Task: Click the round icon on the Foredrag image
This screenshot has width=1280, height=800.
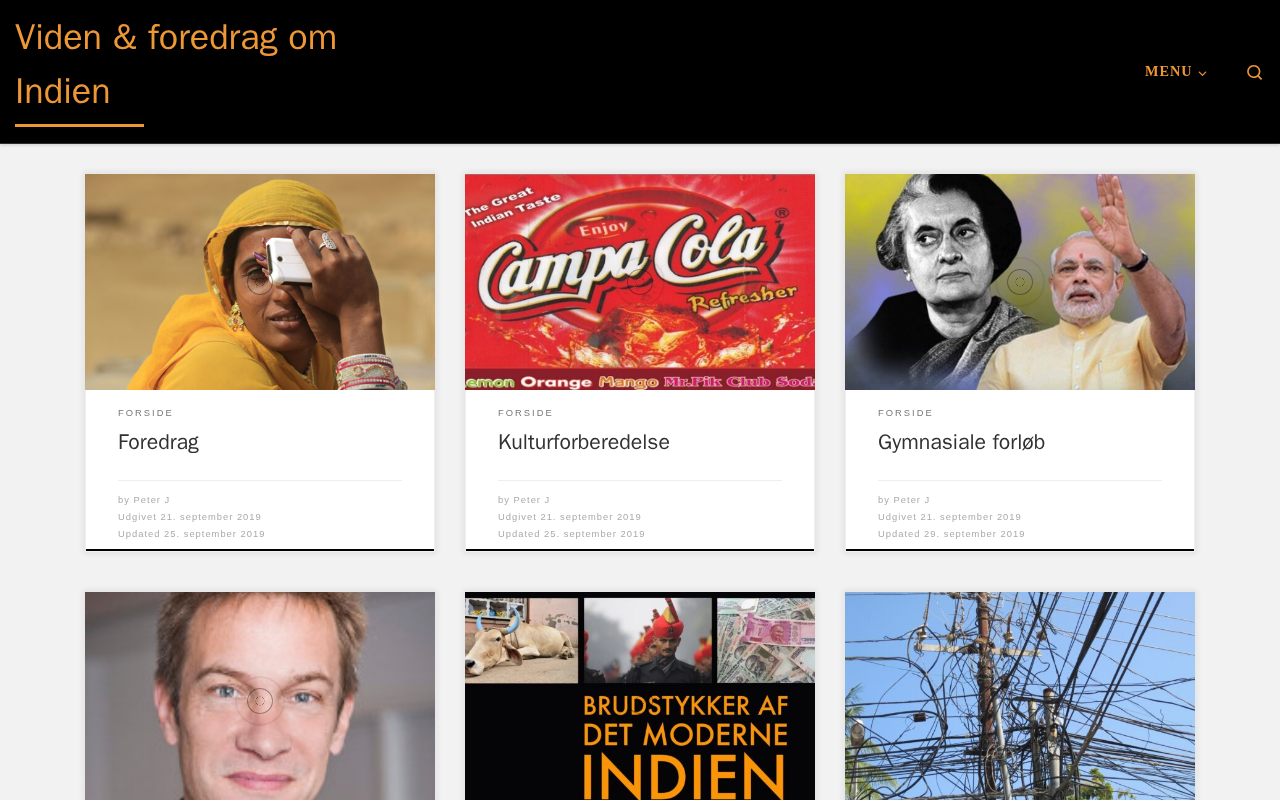Action: click(260, 282)
